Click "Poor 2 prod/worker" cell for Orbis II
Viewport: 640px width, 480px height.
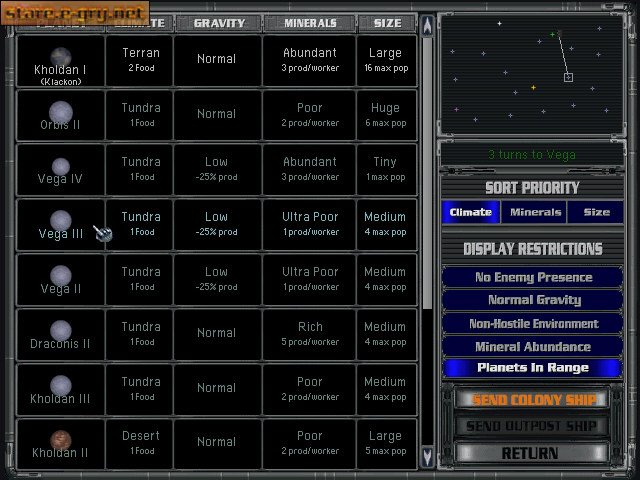coord(309,116)
